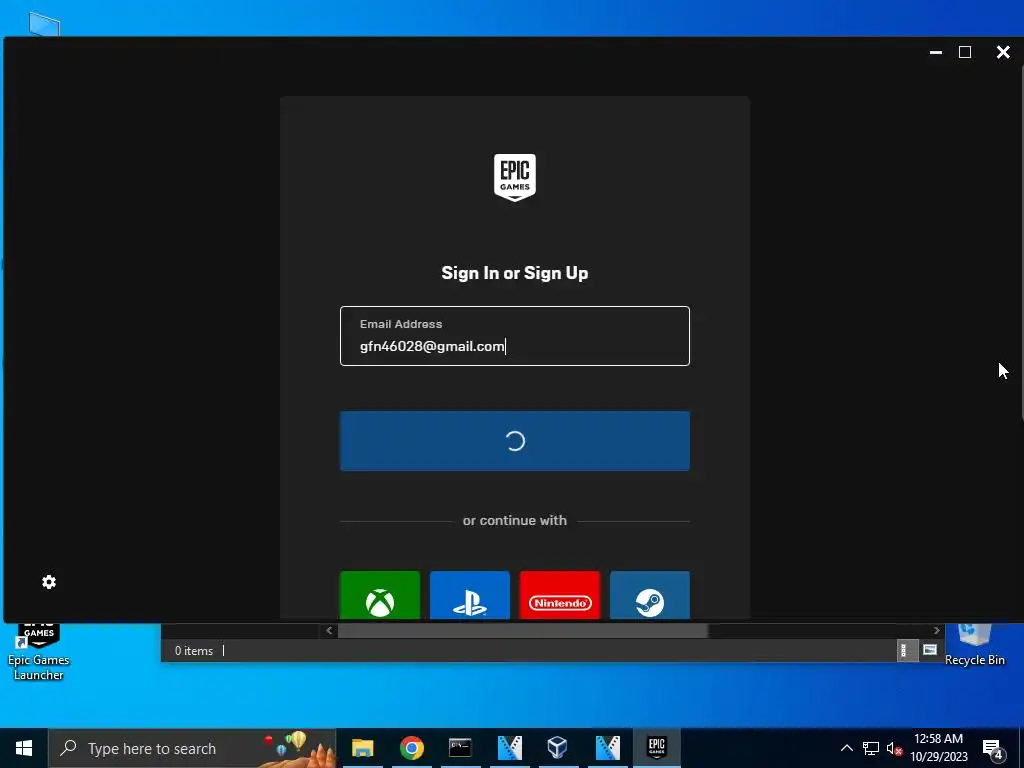The height and width of the screenshot is (768, 1024).
Task: Open the notification center icon
Action: 993,749
